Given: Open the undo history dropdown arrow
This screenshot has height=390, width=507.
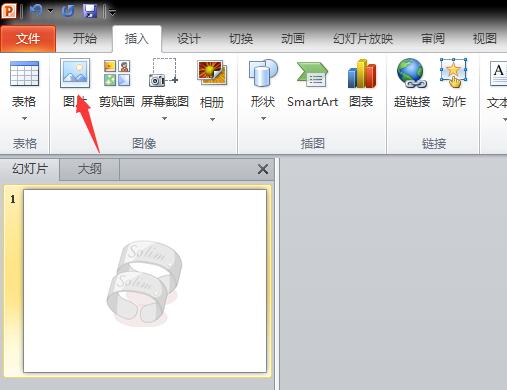Looking at the screenshot, I should click(x=50, y=11).
